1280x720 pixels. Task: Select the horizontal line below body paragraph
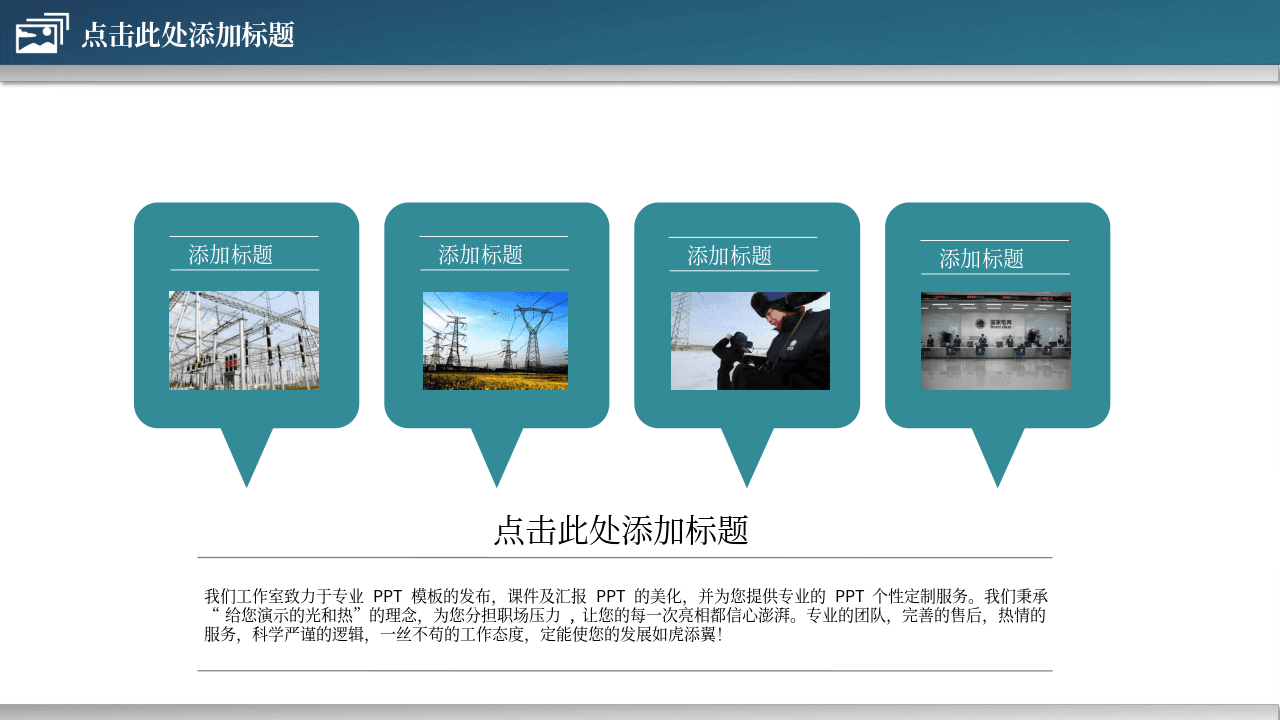click(625, 671)
